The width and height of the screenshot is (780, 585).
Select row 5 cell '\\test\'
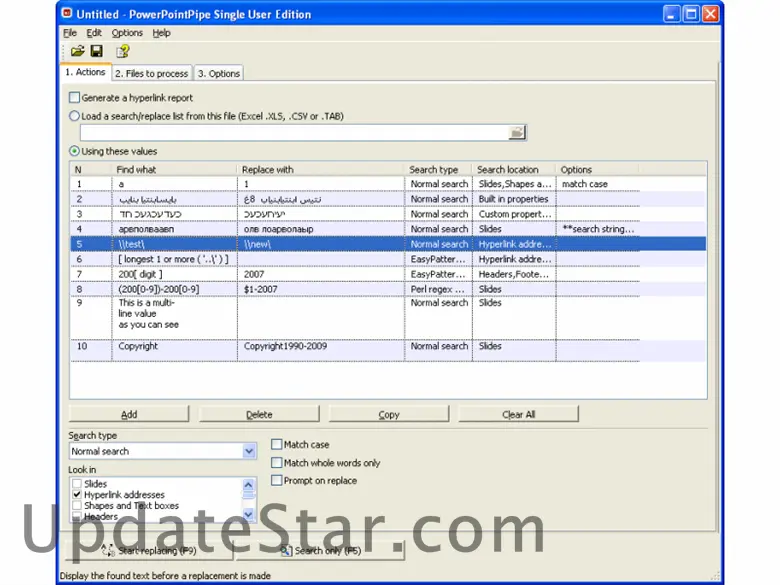(x=174, y=244)
